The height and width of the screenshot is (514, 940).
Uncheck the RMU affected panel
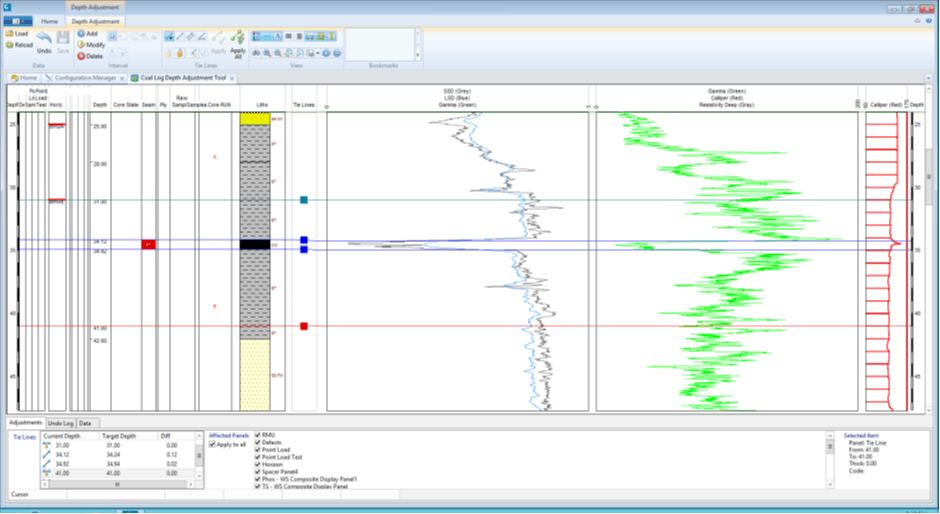258,435
